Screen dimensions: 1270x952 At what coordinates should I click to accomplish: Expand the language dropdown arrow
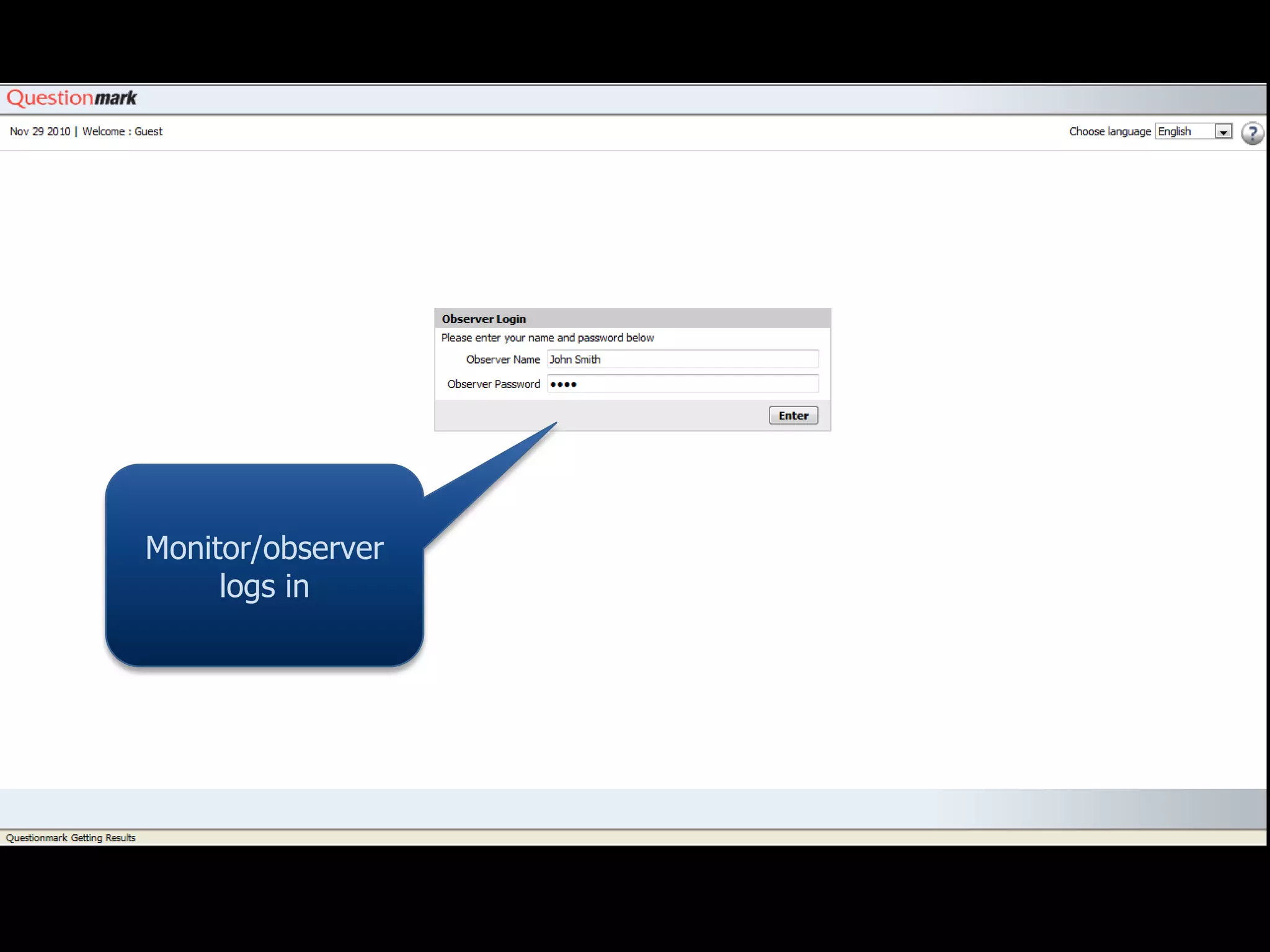(1223, 132)
